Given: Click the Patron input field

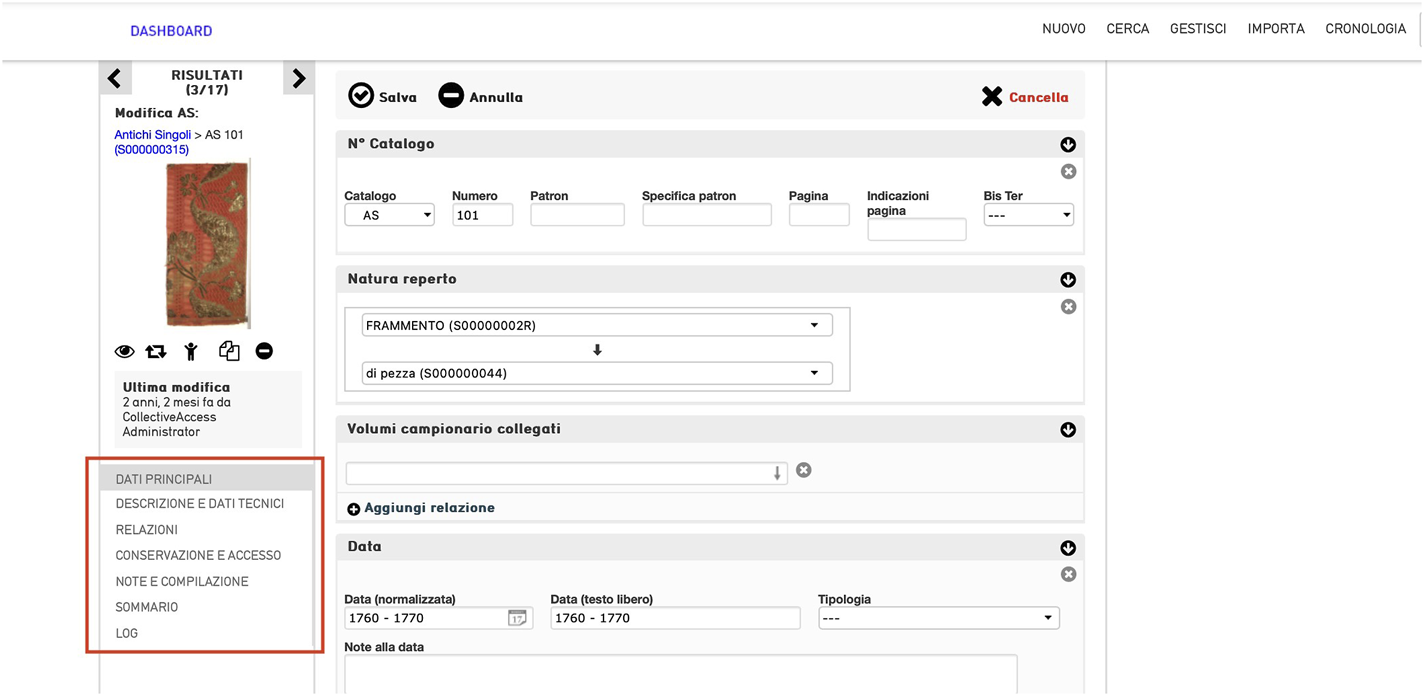Looking at the screenshot, I should click(x=577, y=215).
